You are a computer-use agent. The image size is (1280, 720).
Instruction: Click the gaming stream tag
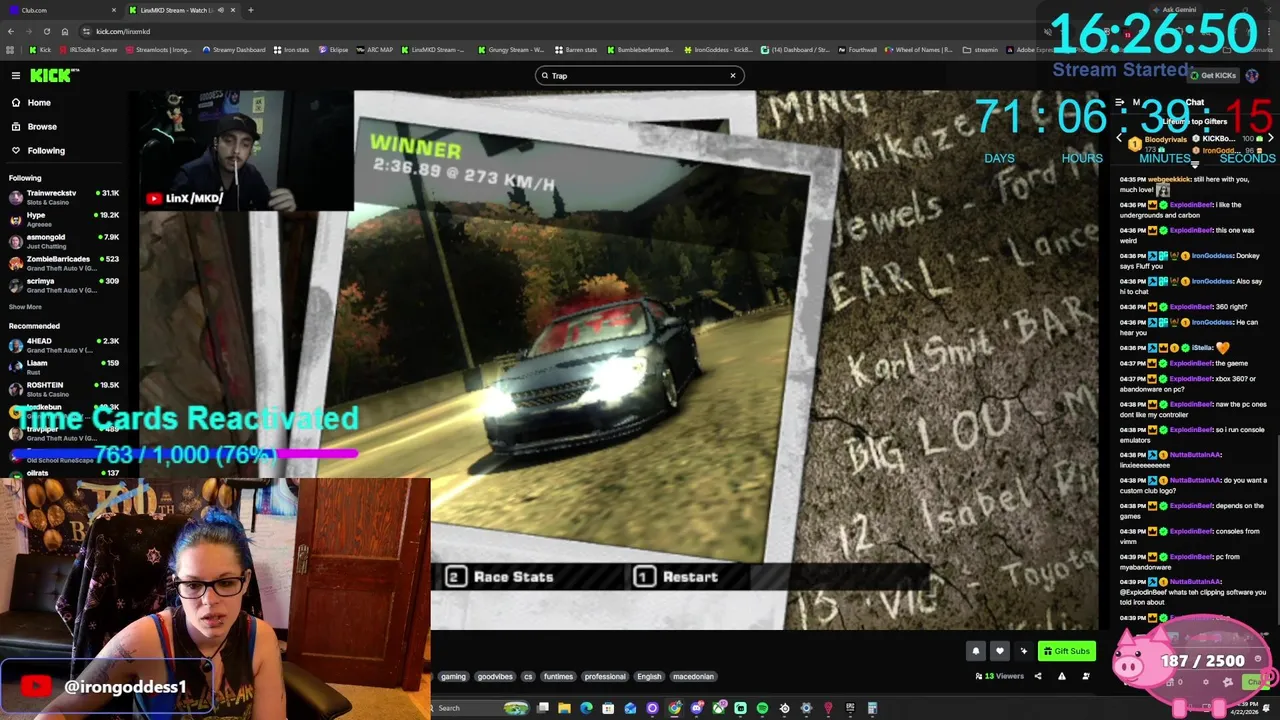click(453, 676)
